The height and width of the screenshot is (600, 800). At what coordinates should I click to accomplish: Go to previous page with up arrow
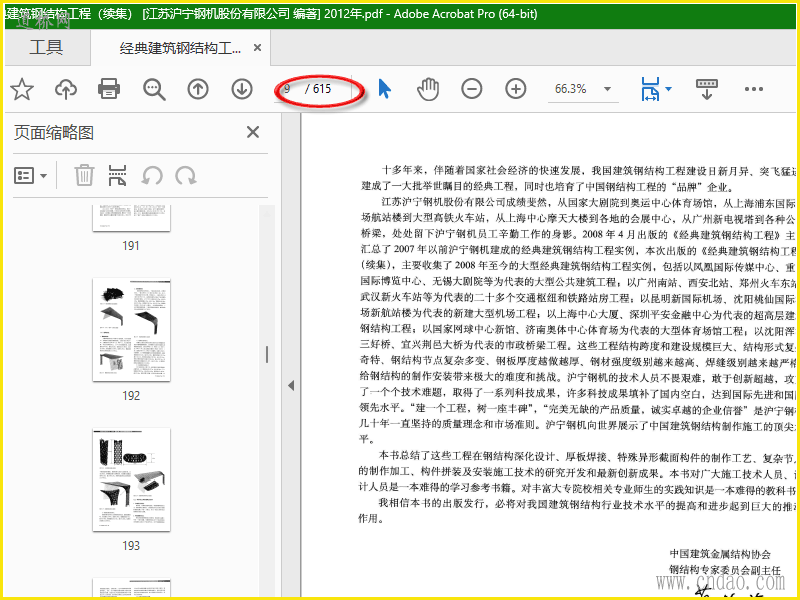(198, 89)
